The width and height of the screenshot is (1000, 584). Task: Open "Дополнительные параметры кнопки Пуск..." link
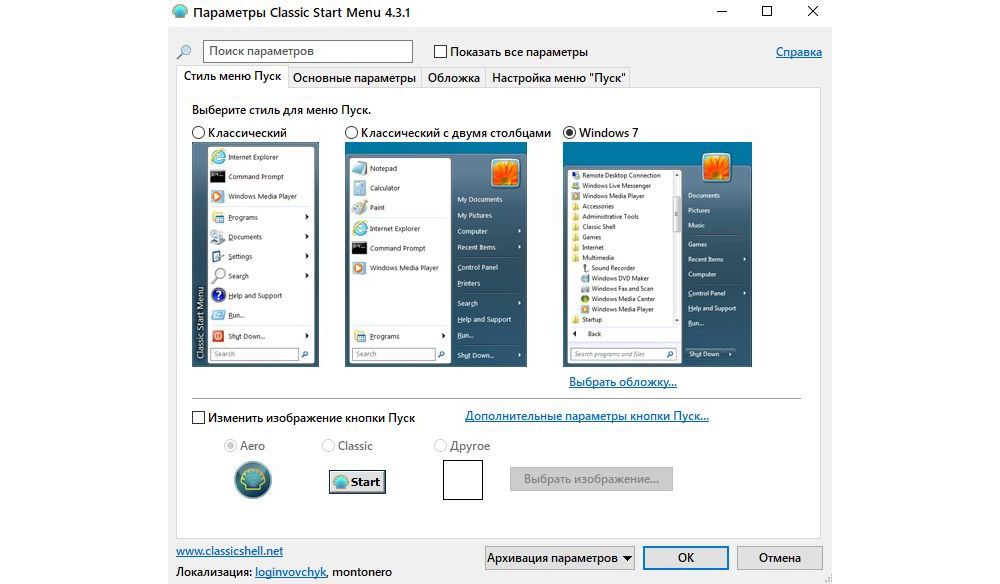coord(587,416)
